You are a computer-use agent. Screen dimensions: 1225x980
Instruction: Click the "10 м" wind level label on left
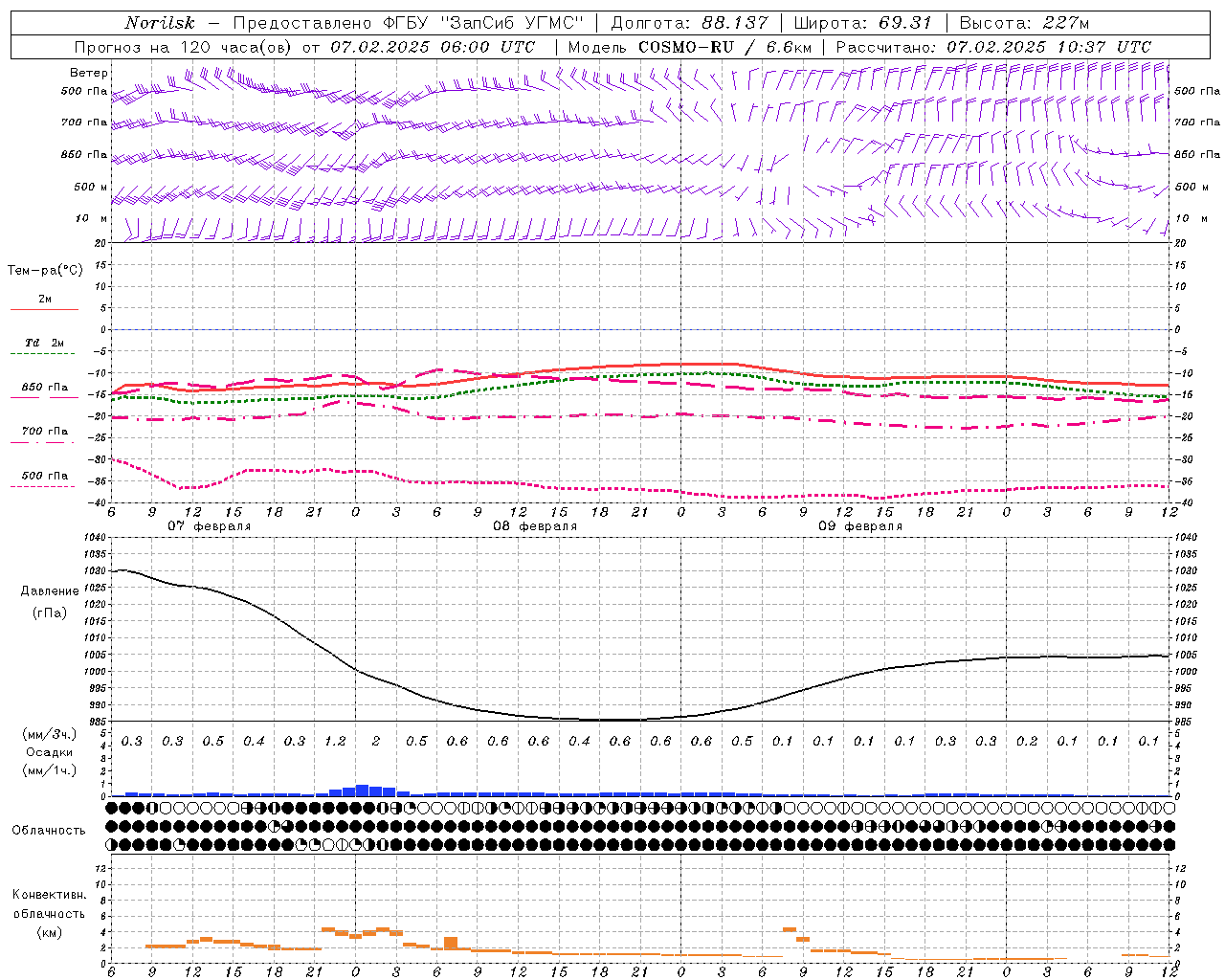(92, 218)
